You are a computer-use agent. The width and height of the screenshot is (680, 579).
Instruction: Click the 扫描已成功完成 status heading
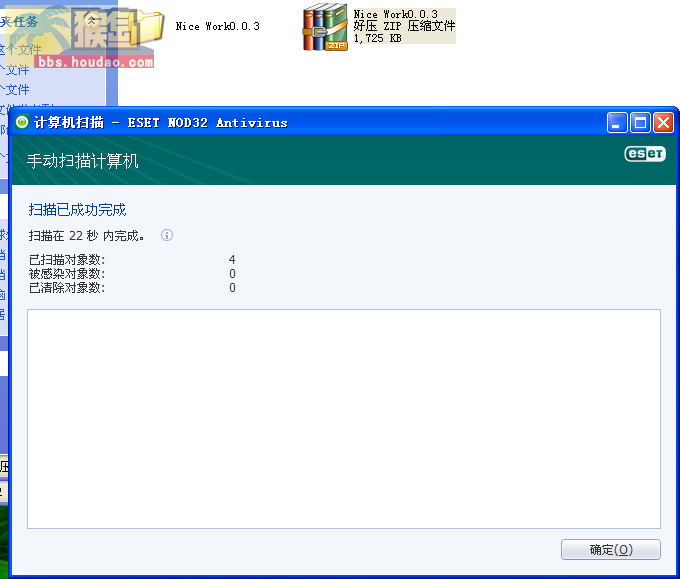(x=77, y=209)
